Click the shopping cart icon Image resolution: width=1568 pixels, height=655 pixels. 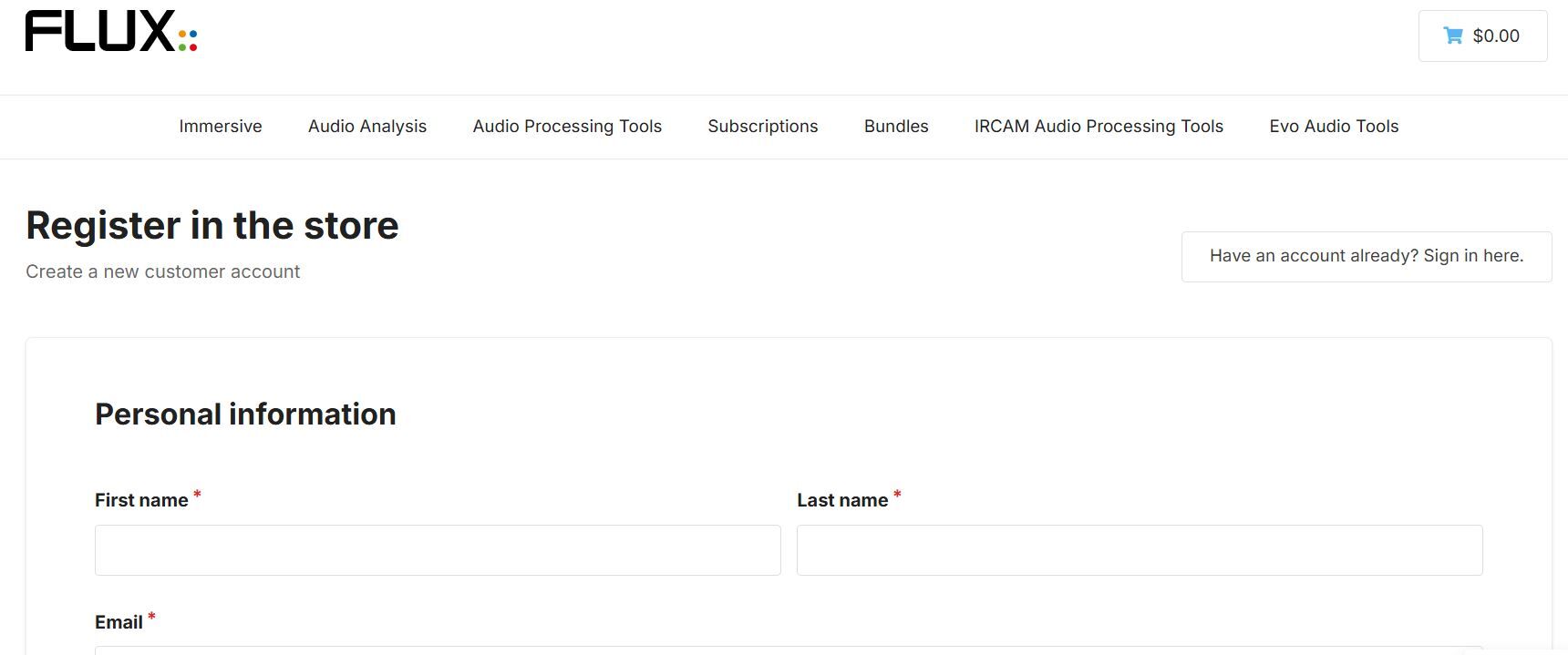[1452, 36]
